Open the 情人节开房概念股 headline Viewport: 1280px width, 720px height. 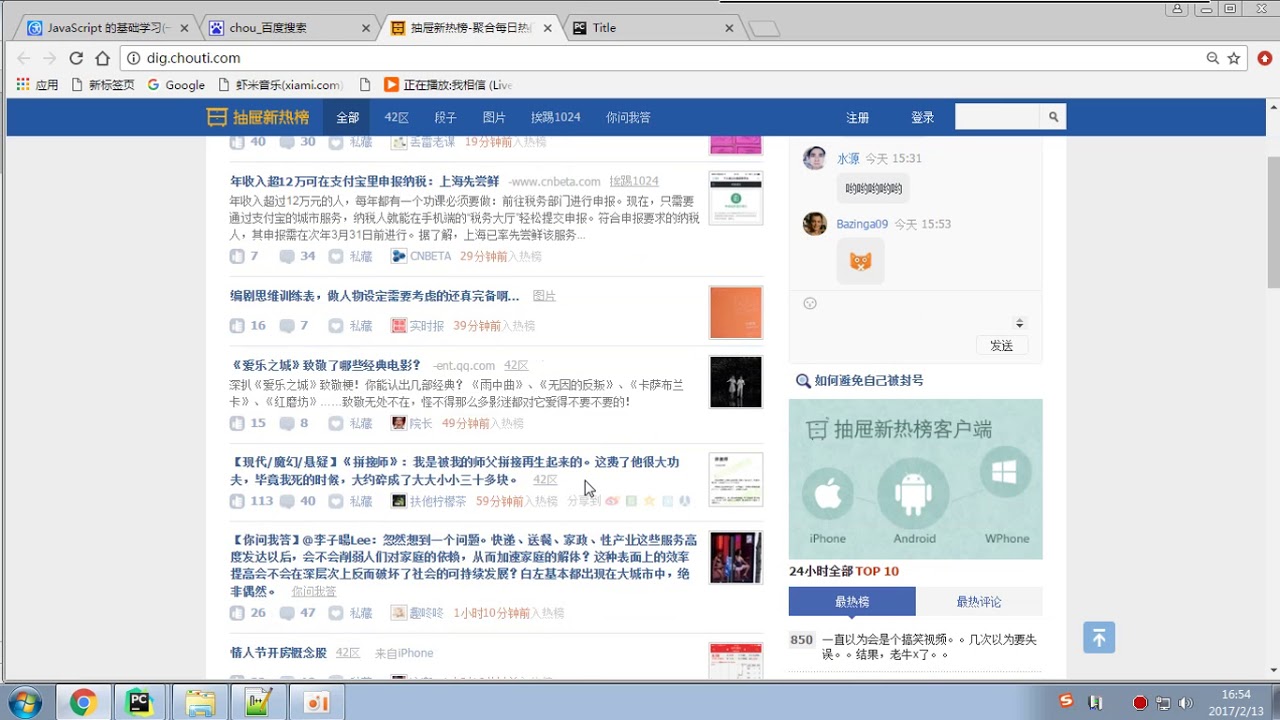[x=278, y=652]
